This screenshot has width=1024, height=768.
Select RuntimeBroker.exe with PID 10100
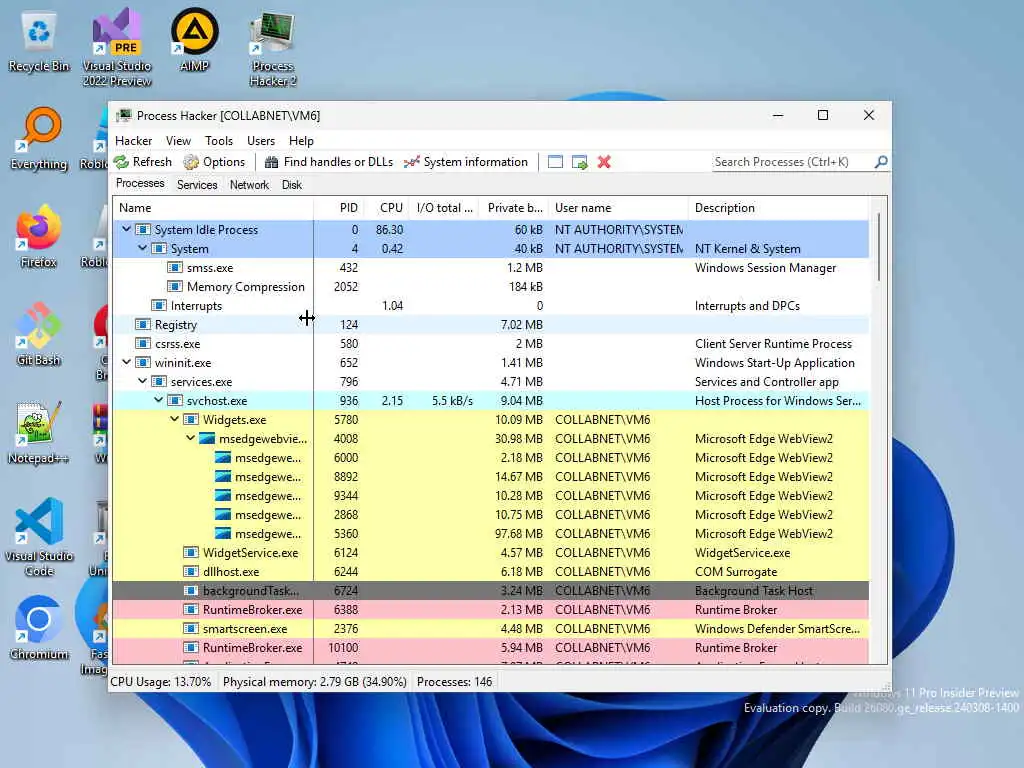(x=490, y=647)
